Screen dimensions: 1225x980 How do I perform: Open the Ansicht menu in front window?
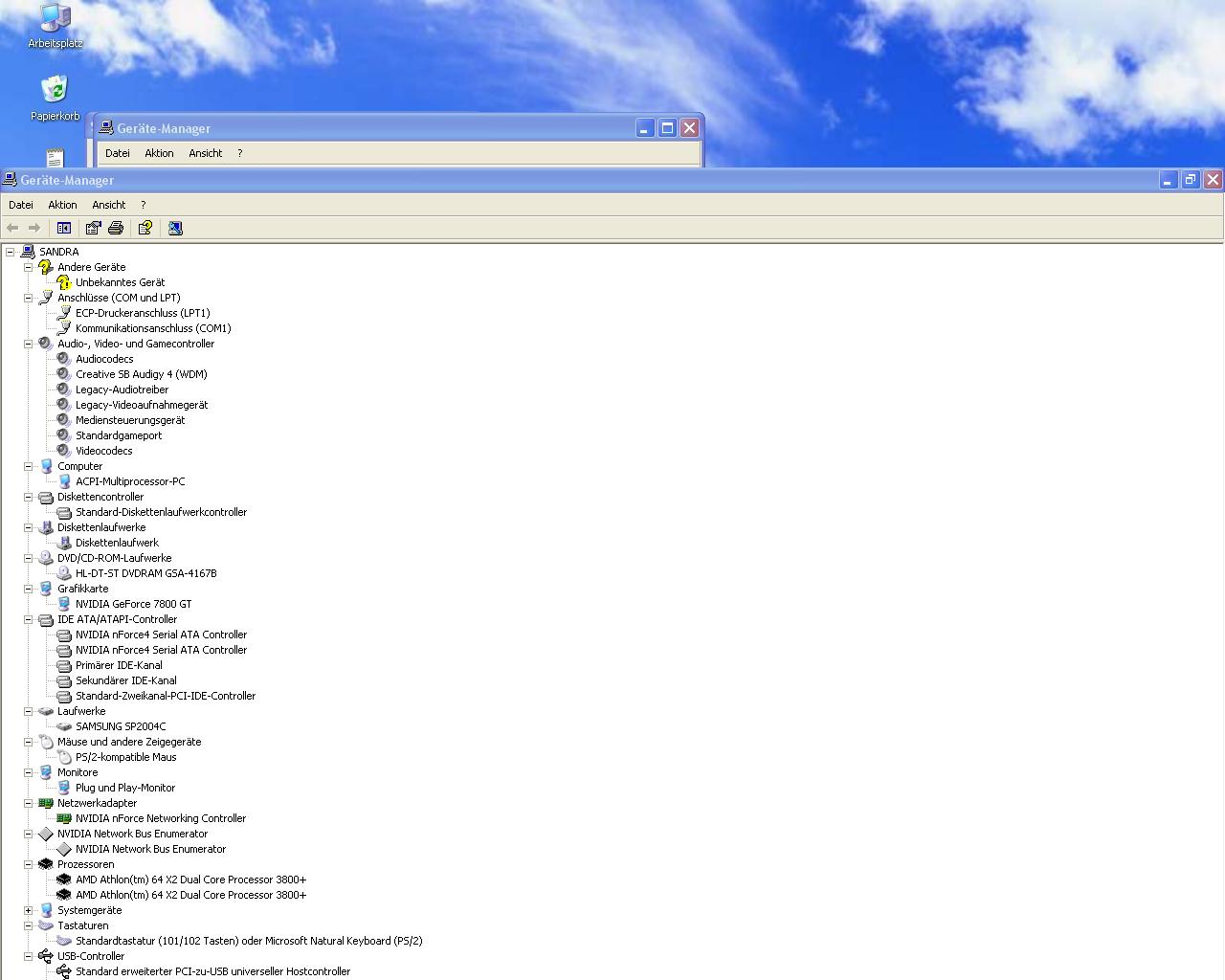(x=109, y=205)
